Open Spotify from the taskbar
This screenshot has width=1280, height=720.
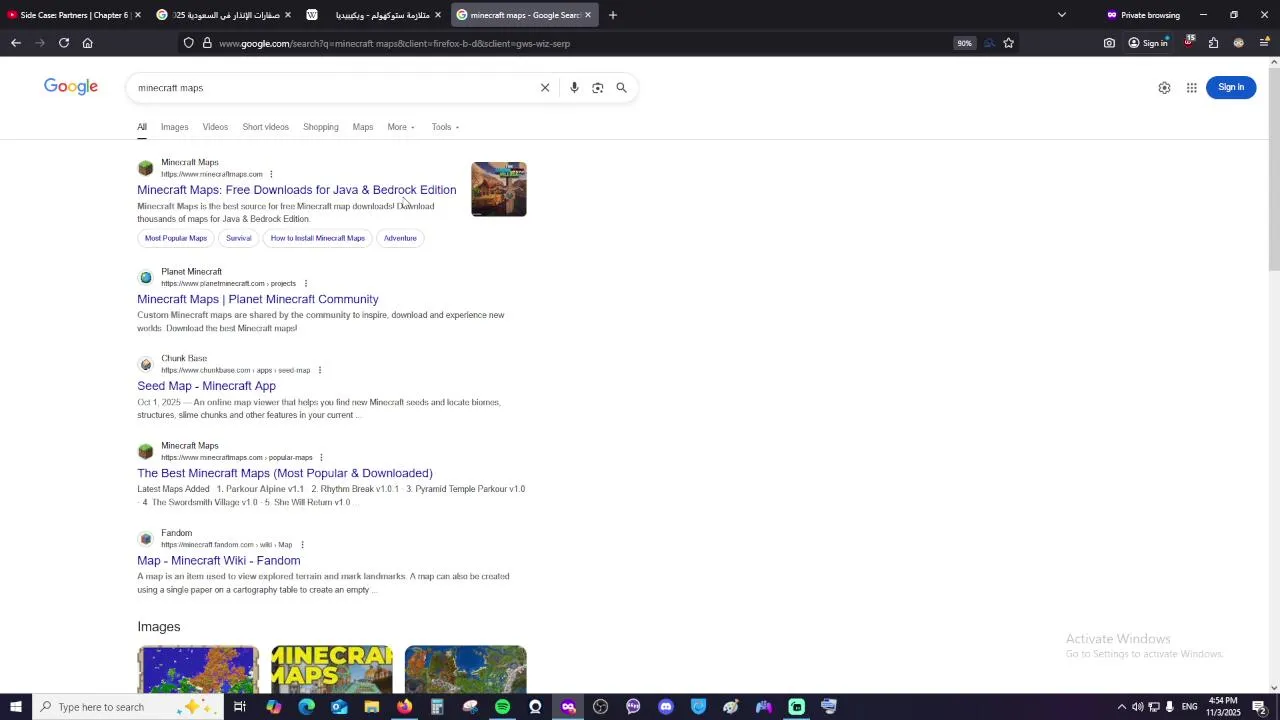pyautogui.click(x=502, y=707)
